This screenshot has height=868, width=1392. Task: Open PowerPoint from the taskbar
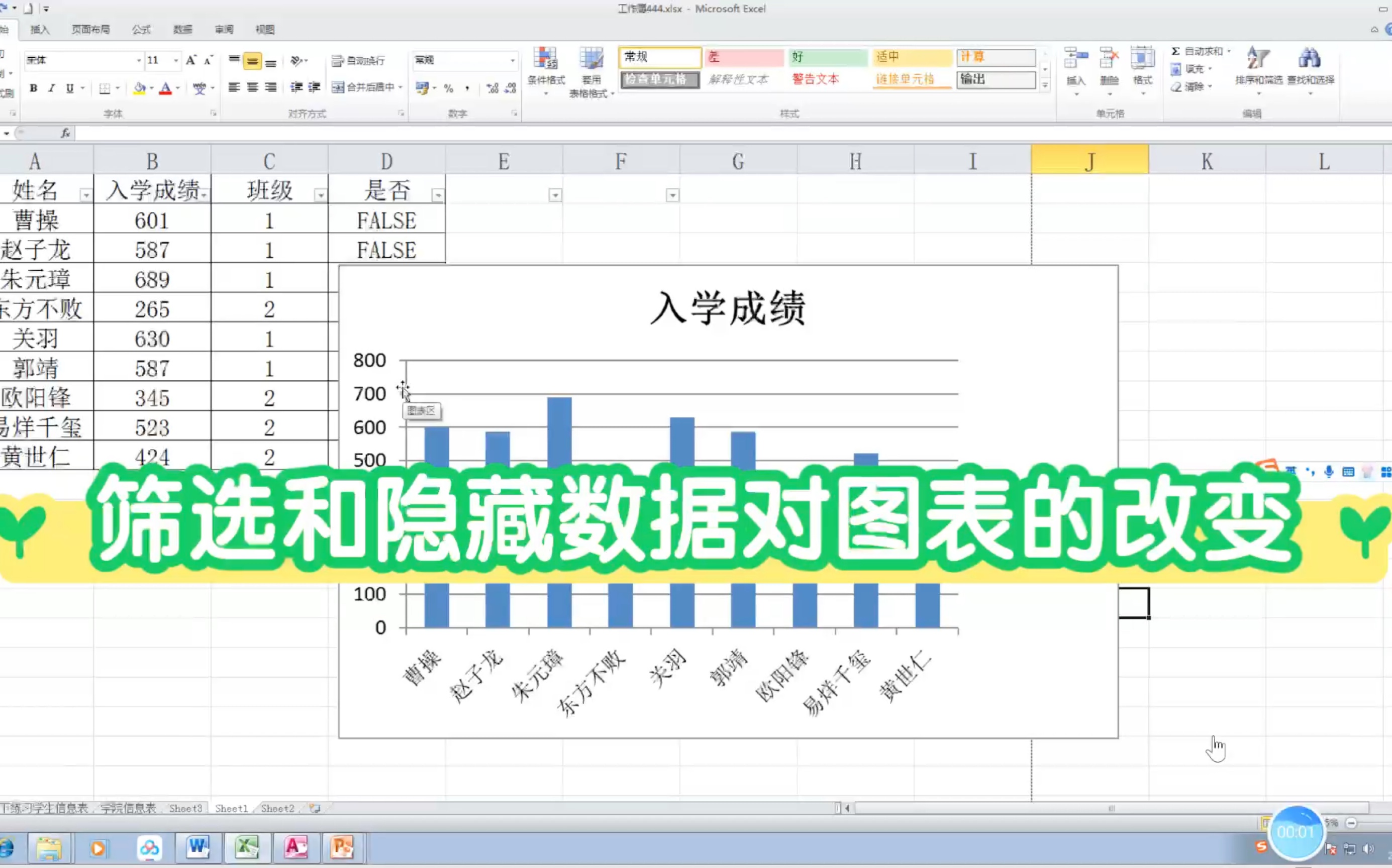pyautogui.click(x=343, y=847)
